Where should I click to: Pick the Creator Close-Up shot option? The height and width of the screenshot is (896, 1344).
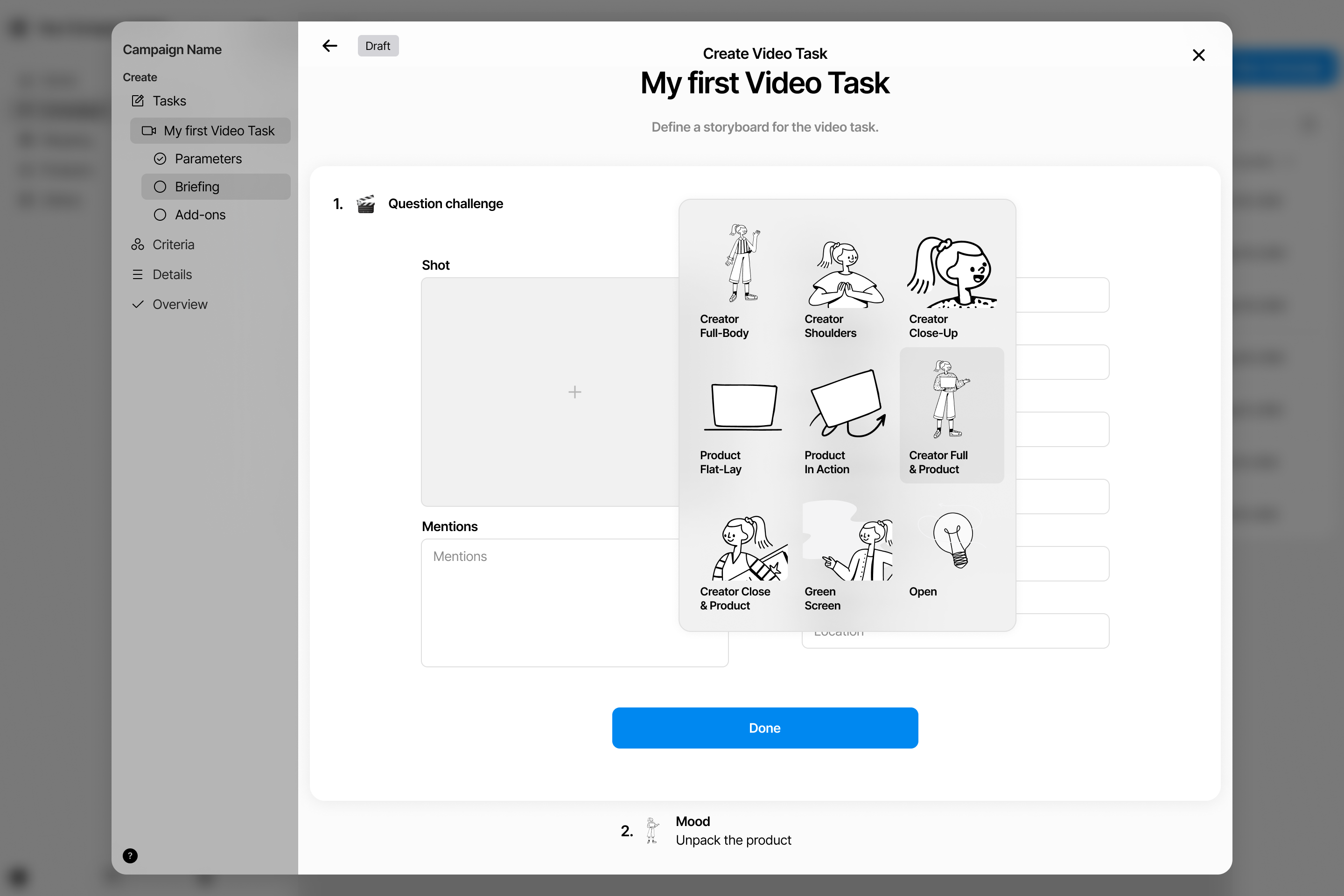[x=951, y=280]
